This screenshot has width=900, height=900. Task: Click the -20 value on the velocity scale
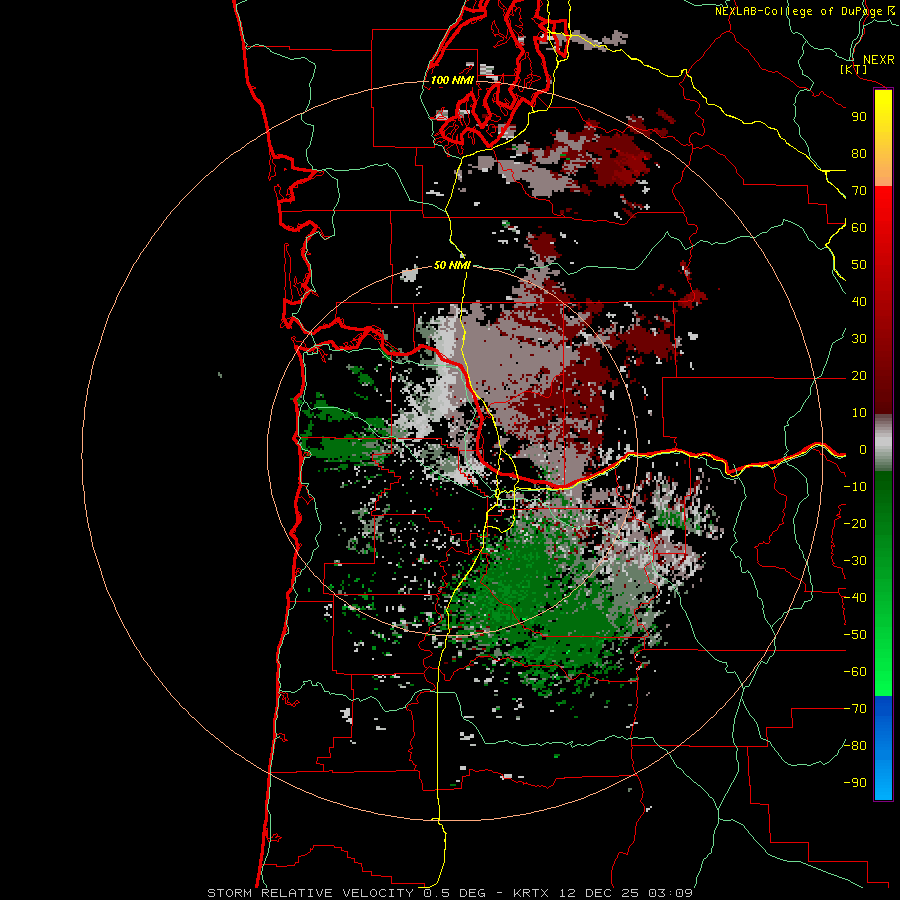click(x=855, y=524)
